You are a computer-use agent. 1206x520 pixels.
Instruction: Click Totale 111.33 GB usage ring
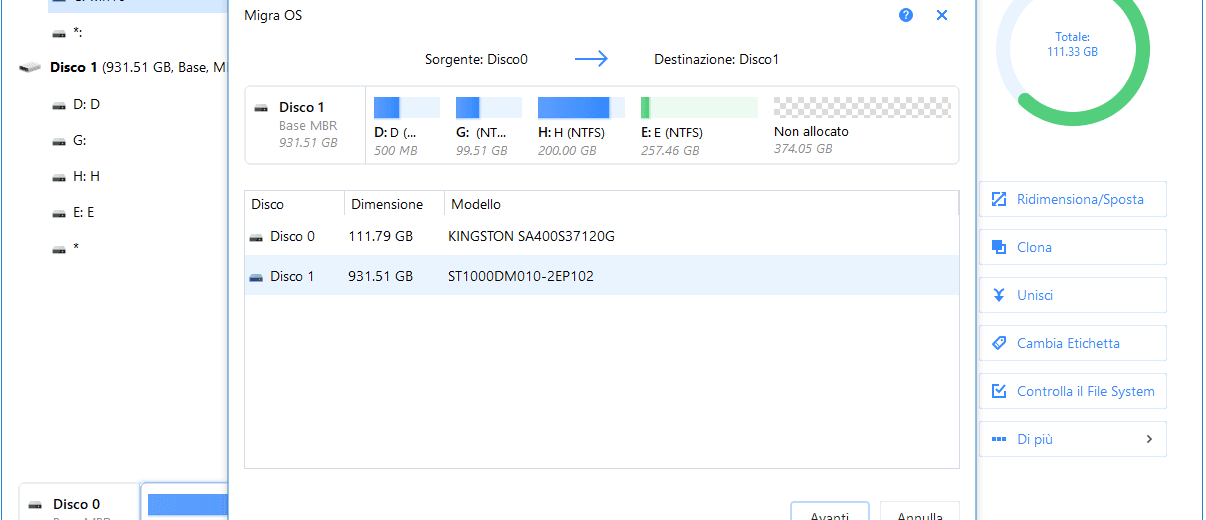1072,51
